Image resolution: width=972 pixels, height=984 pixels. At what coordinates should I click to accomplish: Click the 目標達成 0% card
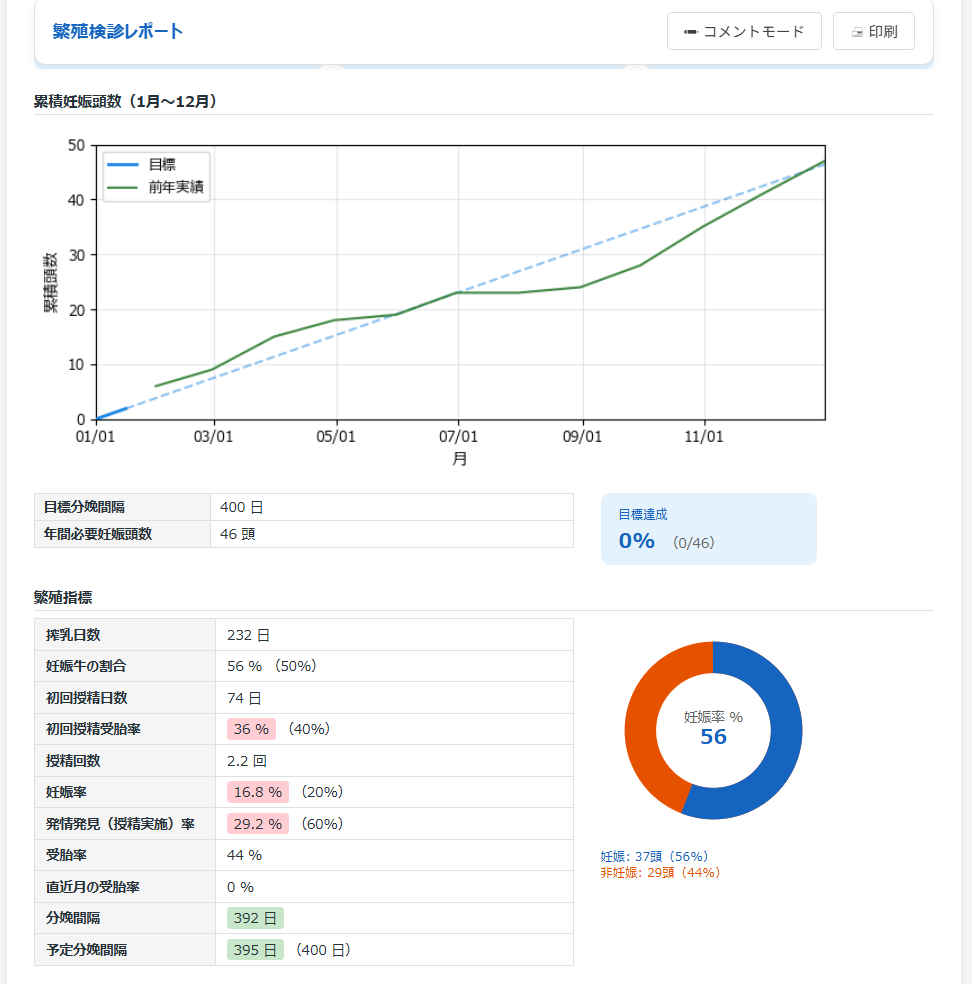708,528
